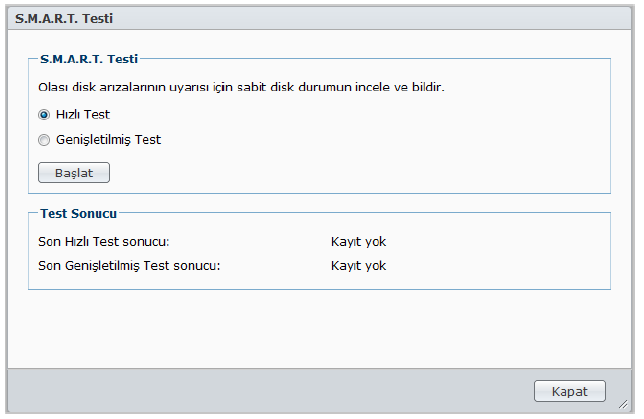Image resolution: width=644 pixels, height=419 pixels.
Task: Click the quick test result Kayıt yok
Action: (358, 241)
